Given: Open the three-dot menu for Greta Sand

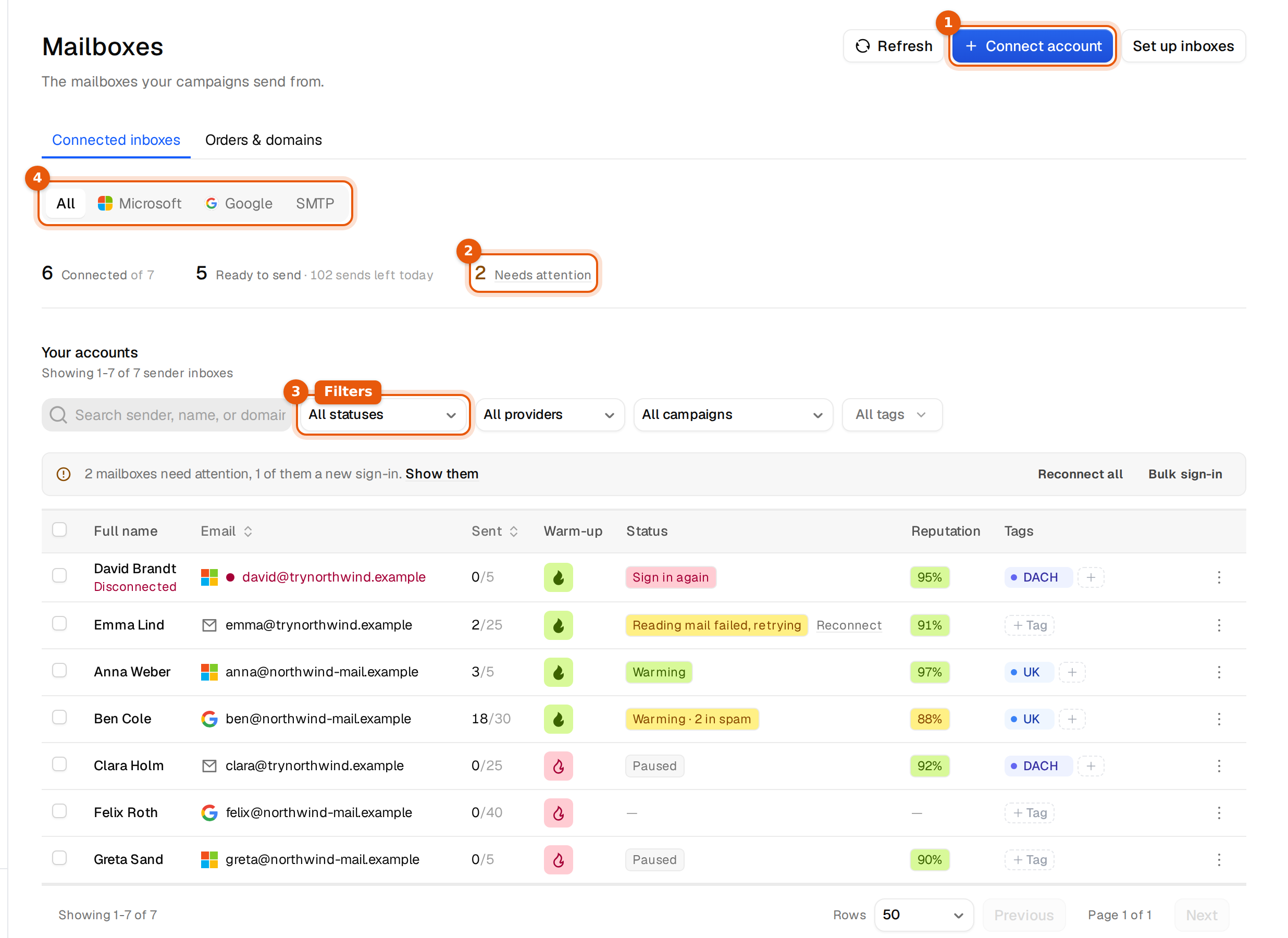Looking at the screenshot, I should 1219,860.
